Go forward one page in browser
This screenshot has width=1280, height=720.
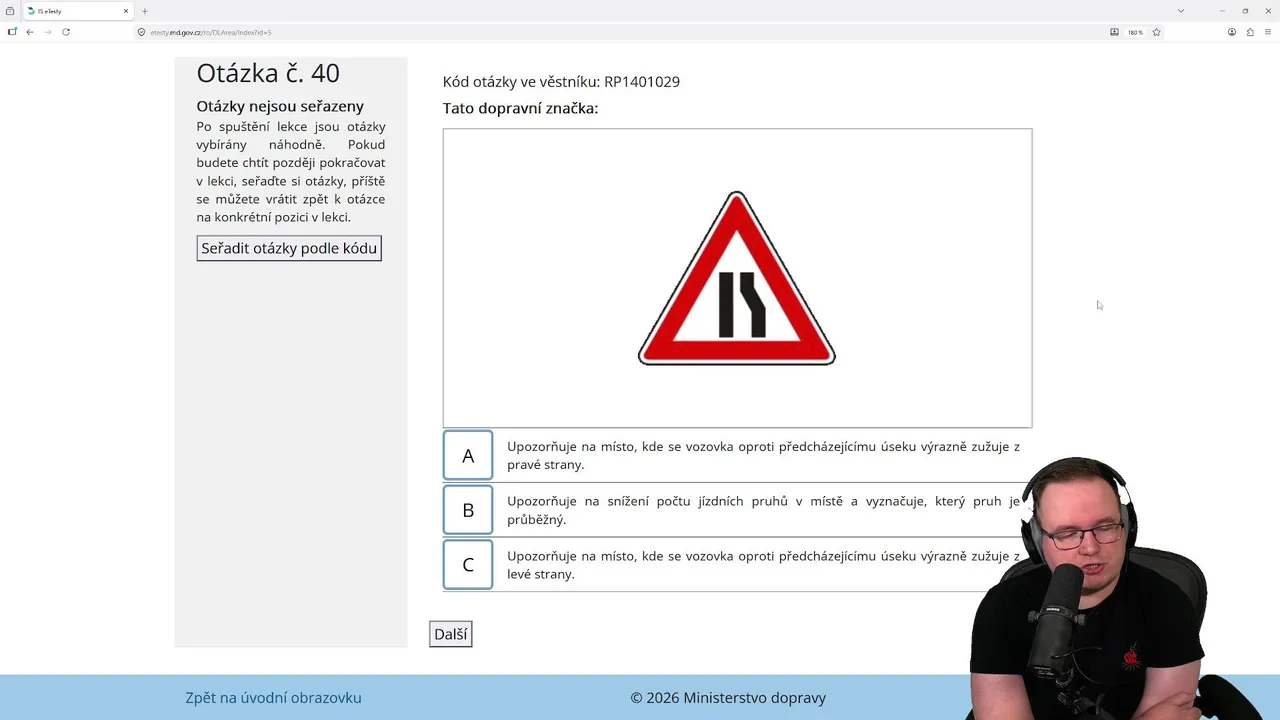pyautogui.click(x=48, y=32)
